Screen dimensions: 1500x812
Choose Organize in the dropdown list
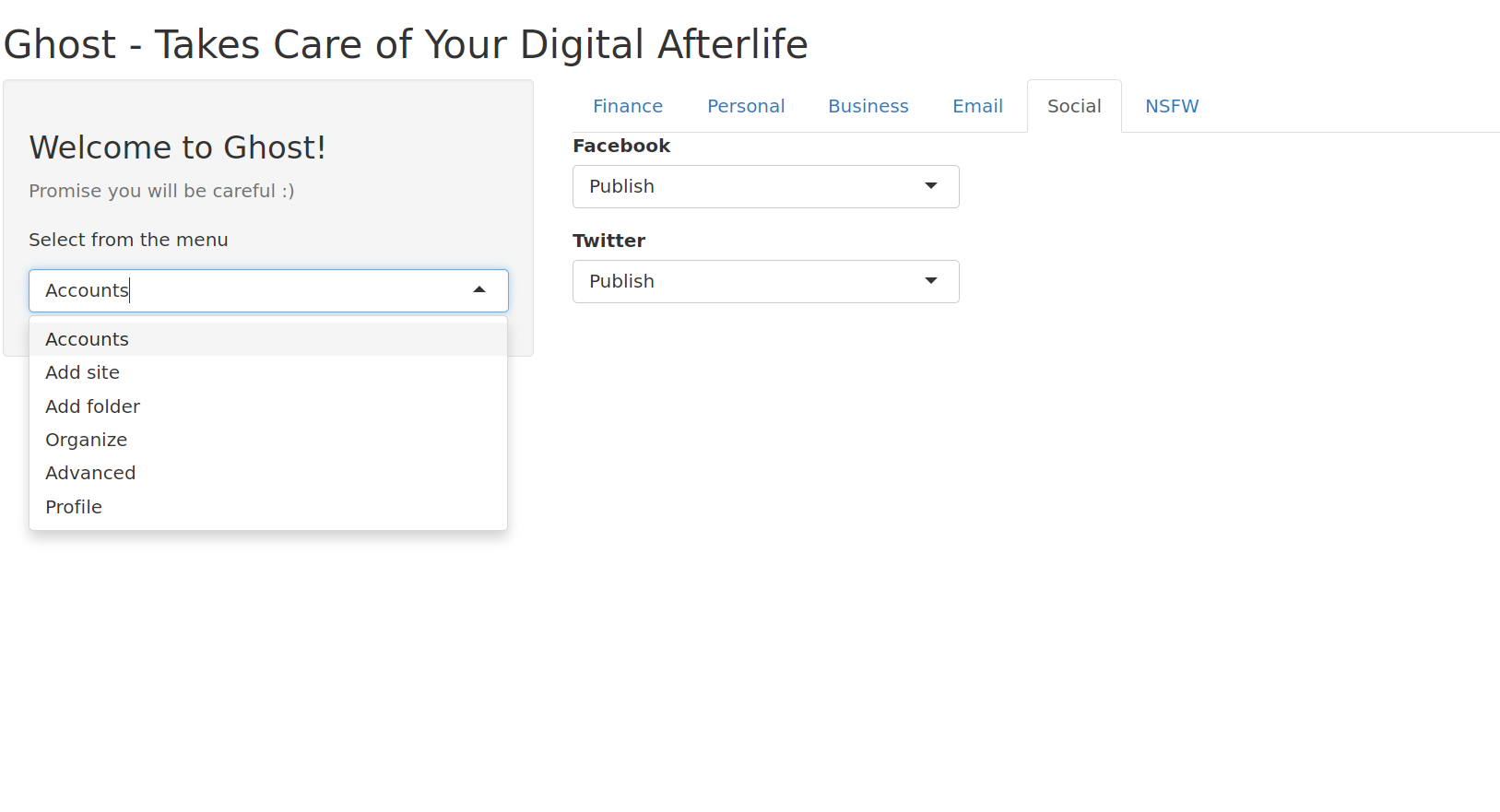coord(87,440)
